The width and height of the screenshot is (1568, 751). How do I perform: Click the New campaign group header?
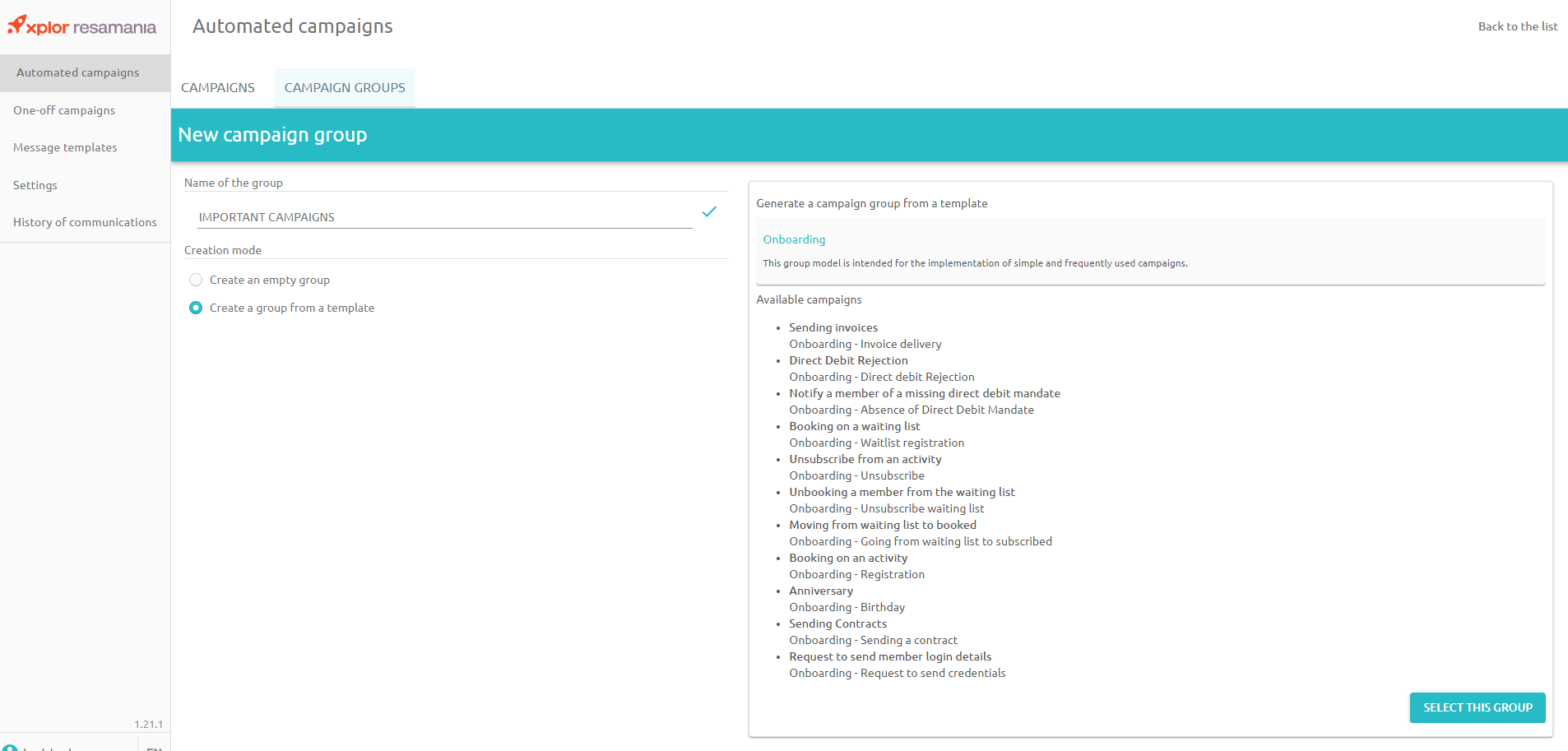tap(272, 135)
